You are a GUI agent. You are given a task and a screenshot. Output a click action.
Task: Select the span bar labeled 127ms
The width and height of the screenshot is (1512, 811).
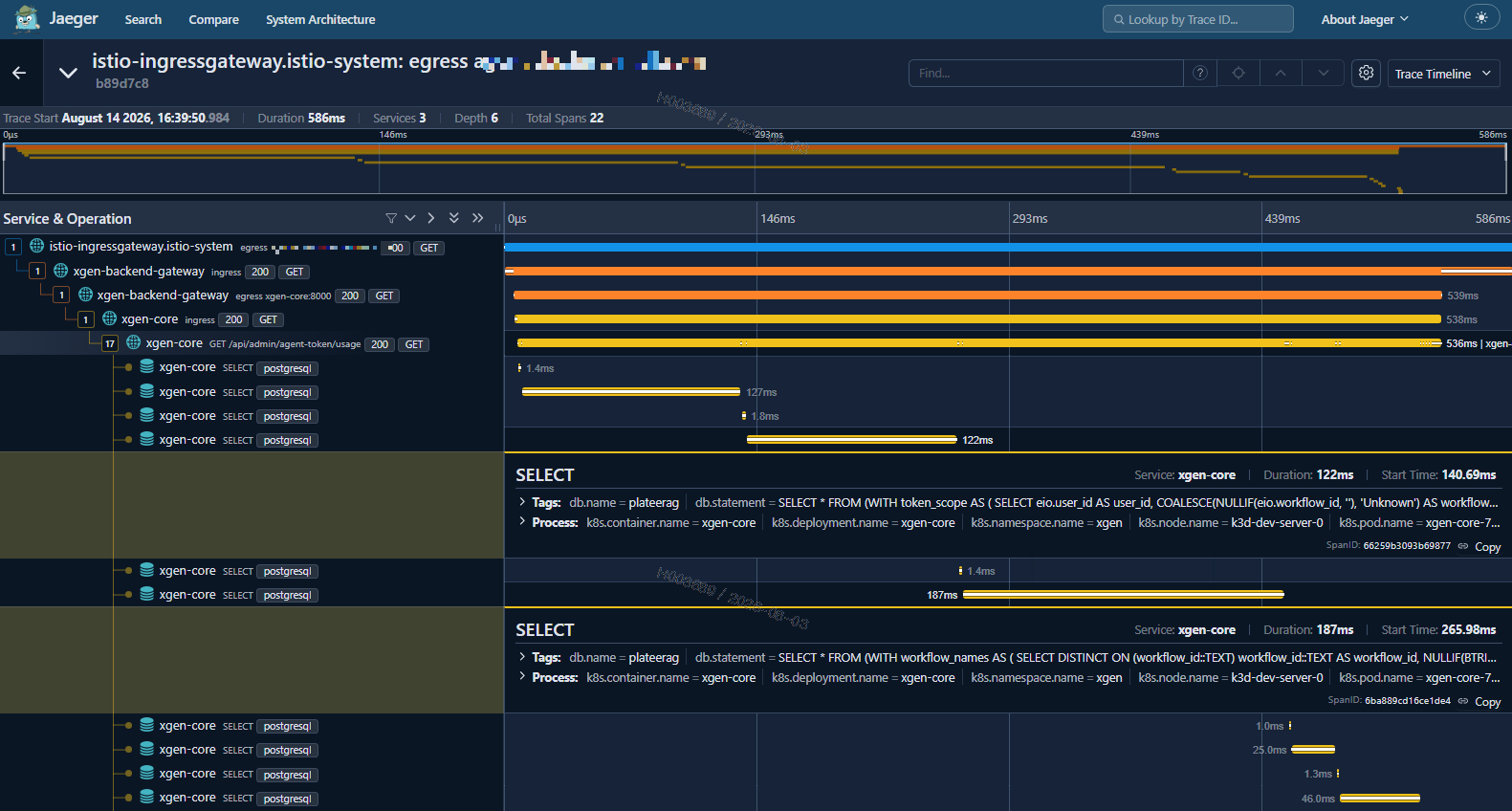click(630, 392)
